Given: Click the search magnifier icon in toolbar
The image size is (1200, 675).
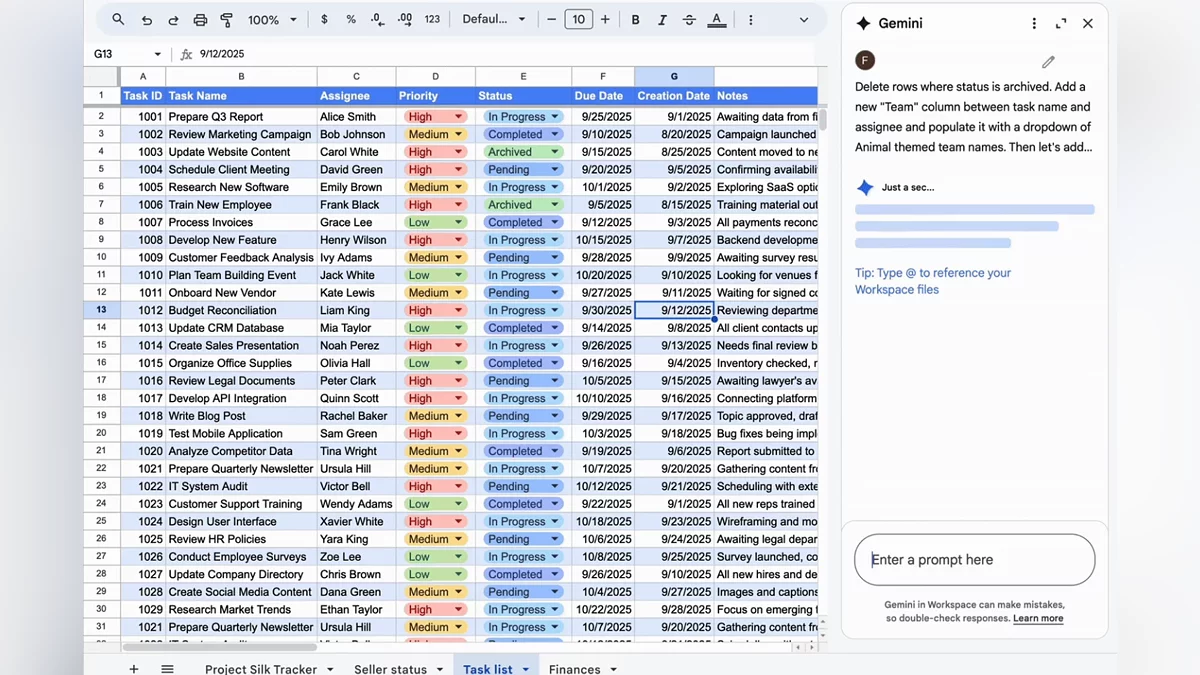Looking at the screenshot, I should tap(118, 20).
